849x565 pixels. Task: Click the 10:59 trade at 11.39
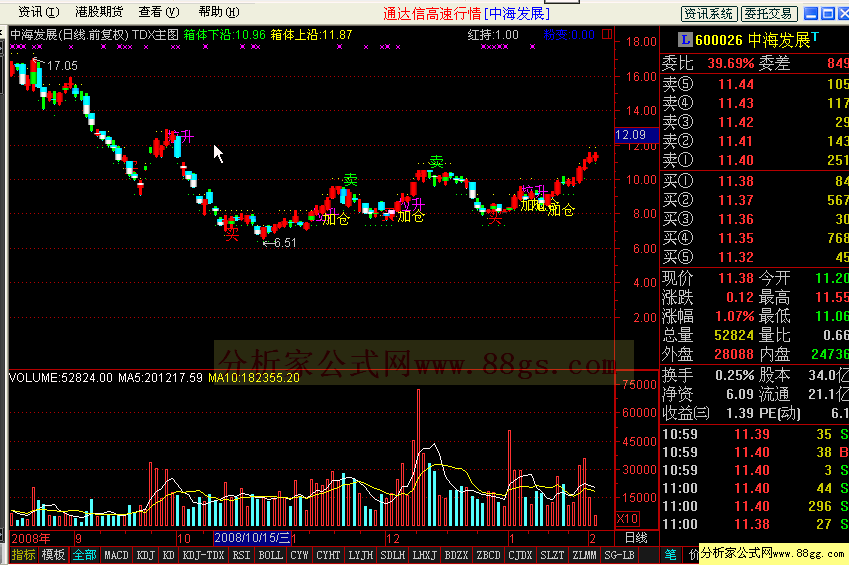pos(755,434)
